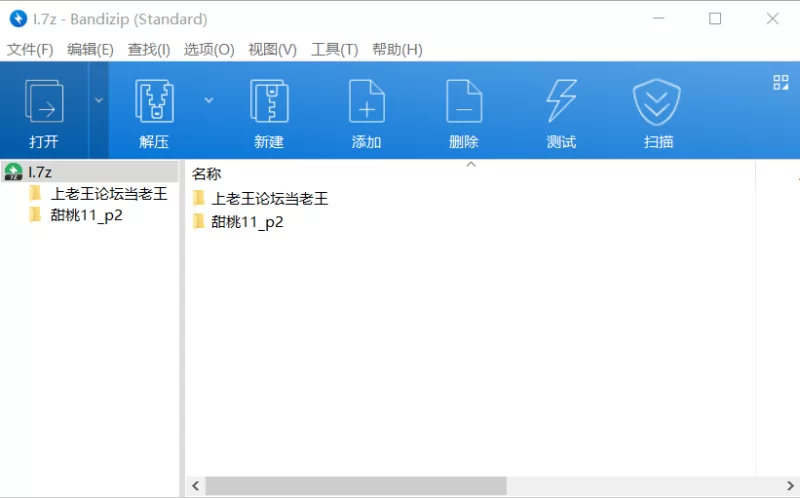Click the Bandizip logo in title bar
Viewport: 800px width, 498px height.
18,19
